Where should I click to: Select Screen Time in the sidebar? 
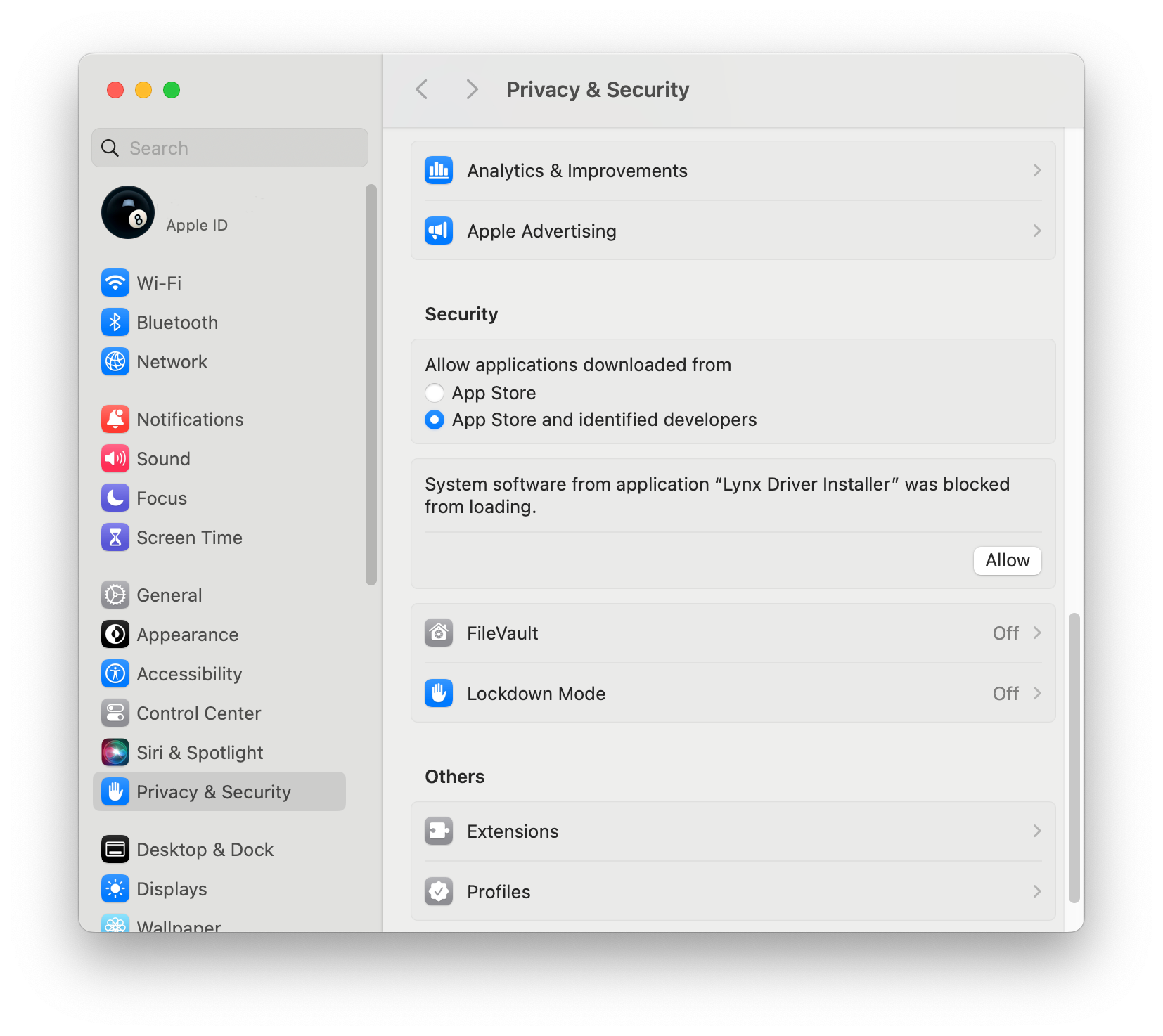tap(219, 538)
